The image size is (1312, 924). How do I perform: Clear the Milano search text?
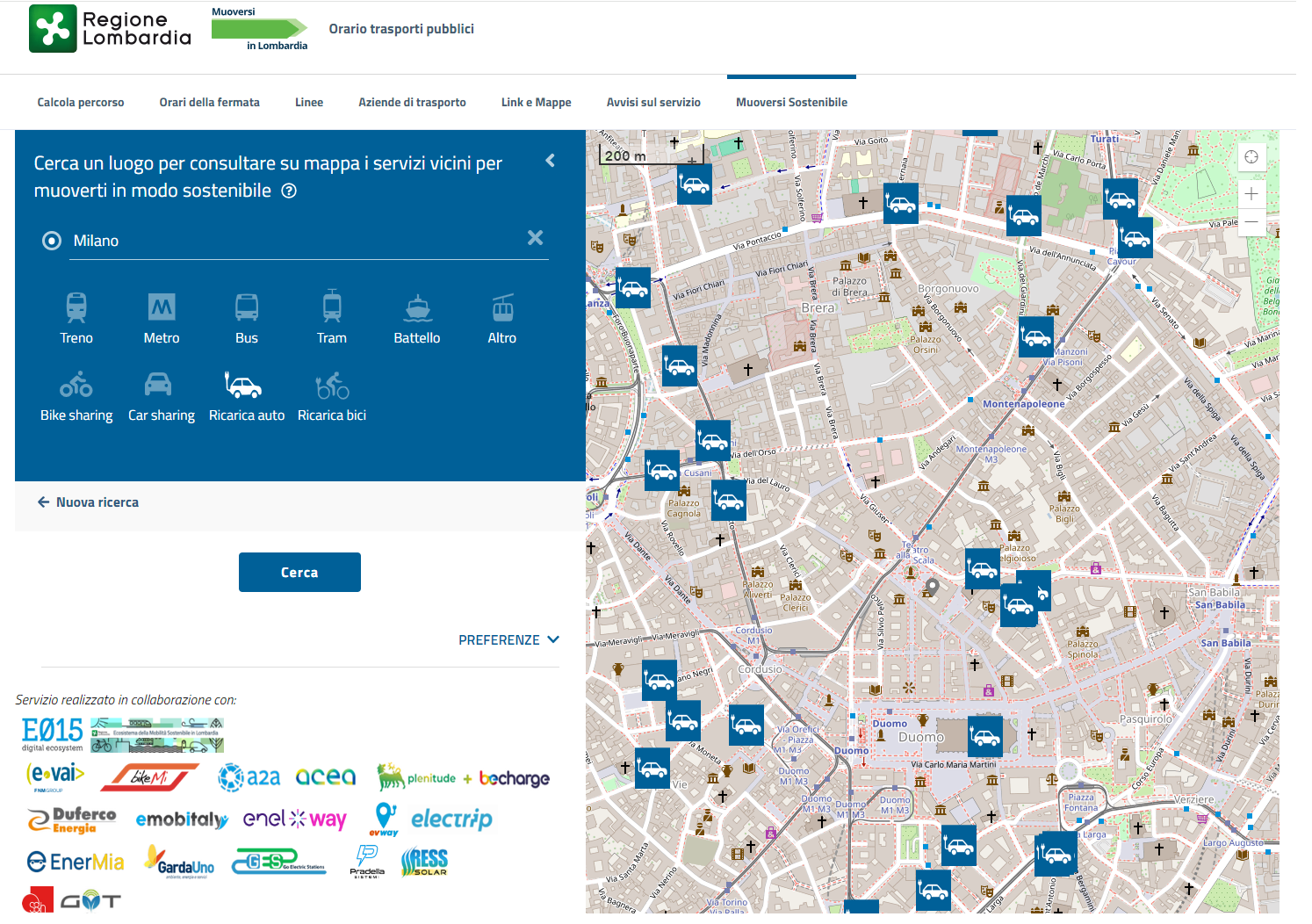click(x=535, y=238)
